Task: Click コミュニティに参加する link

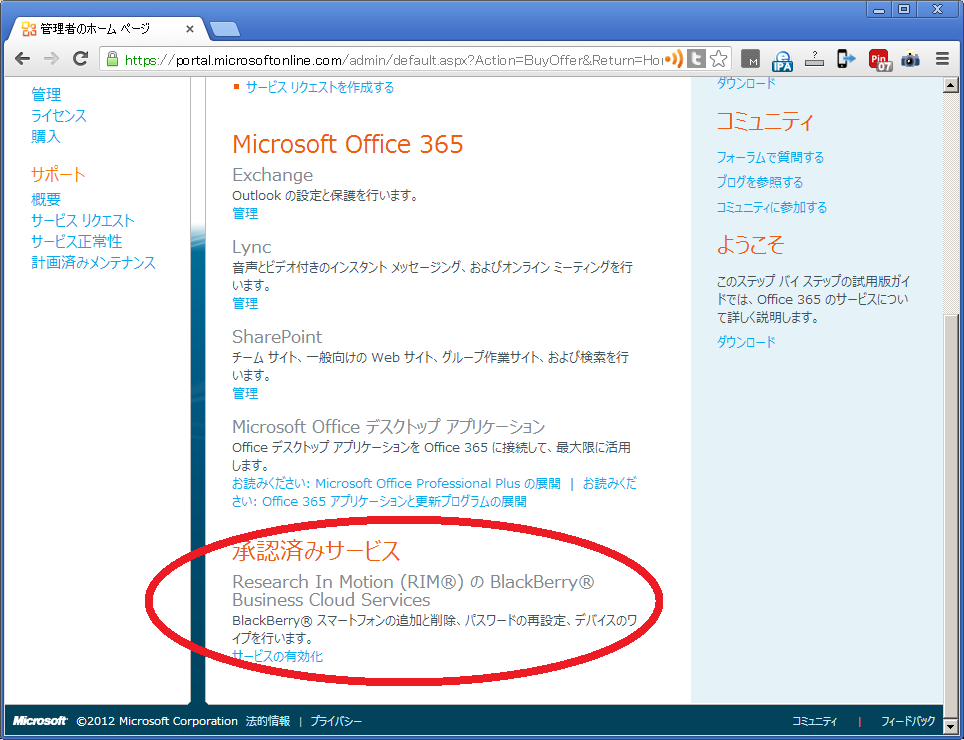Action: coord(772,207)
